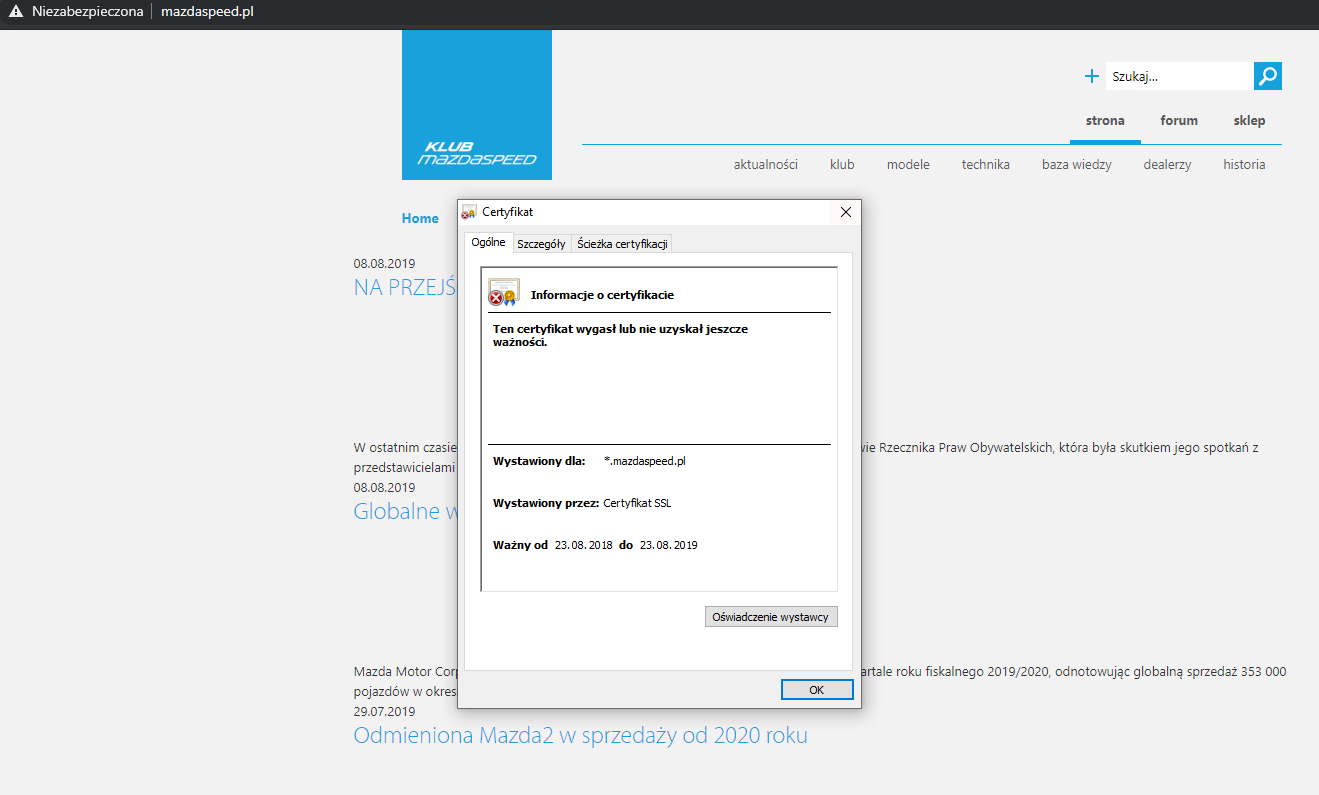Viewport: 1319px width, 795px height.
Task: Focus the Szukaj search field
Action: pyautogui.click(x=1178, y=76)
